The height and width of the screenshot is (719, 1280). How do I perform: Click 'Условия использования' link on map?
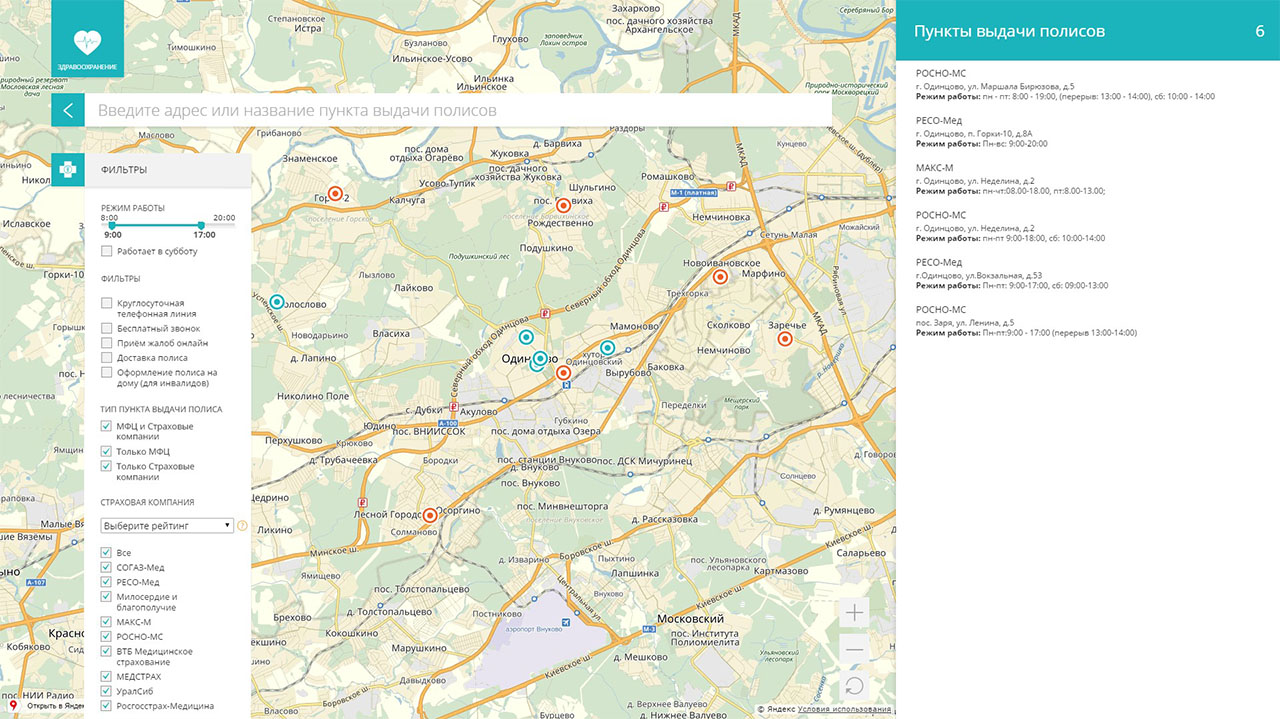coord(844,709)
